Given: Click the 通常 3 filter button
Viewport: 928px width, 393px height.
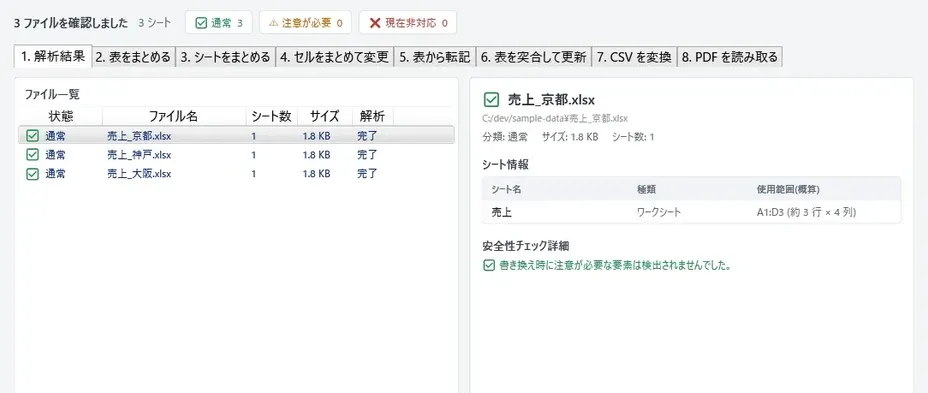Looking at the screenshot, I should click(219, 23).
